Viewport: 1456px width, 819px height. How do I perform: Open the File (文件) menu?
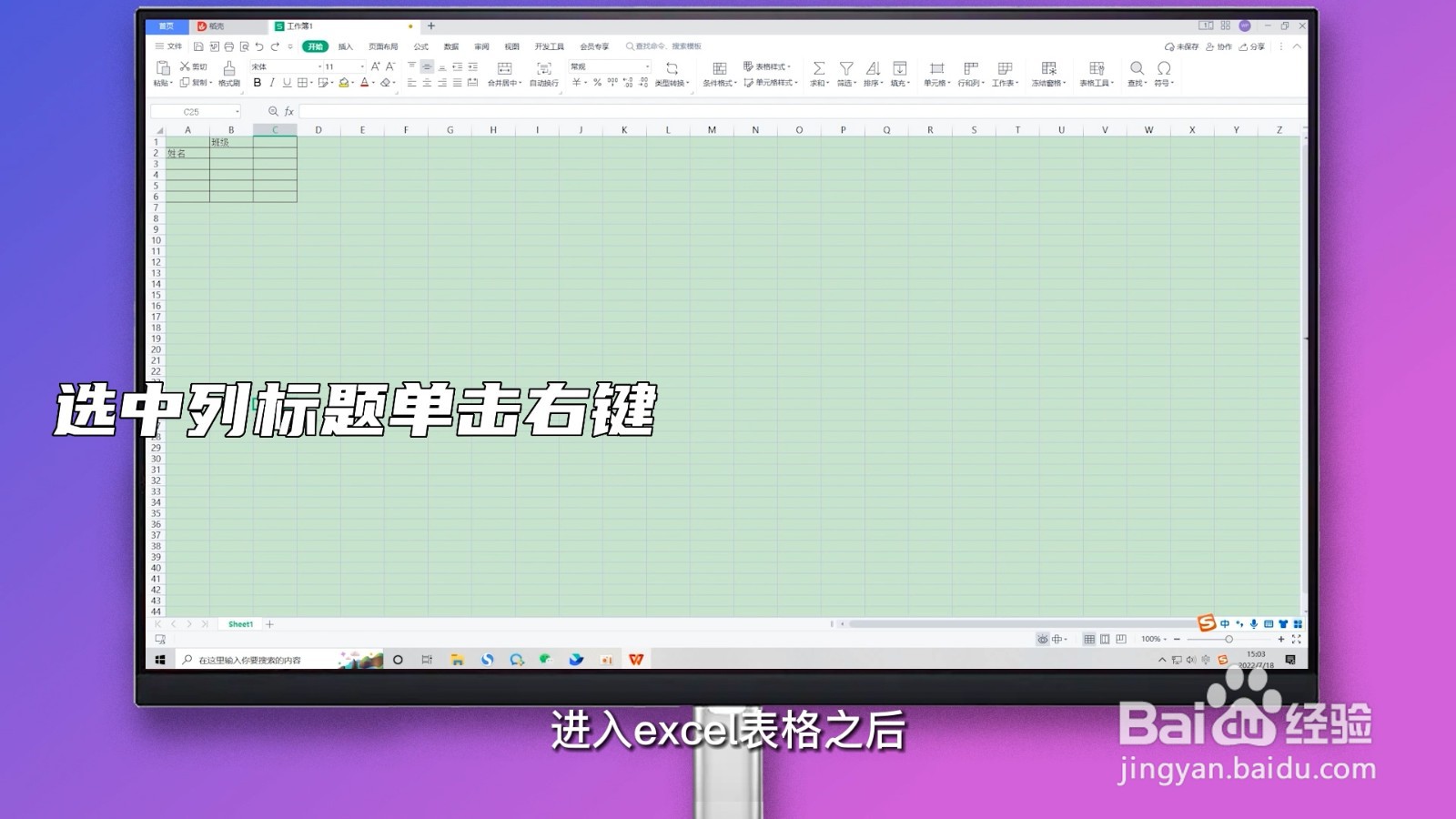click(x=169, y=46)
